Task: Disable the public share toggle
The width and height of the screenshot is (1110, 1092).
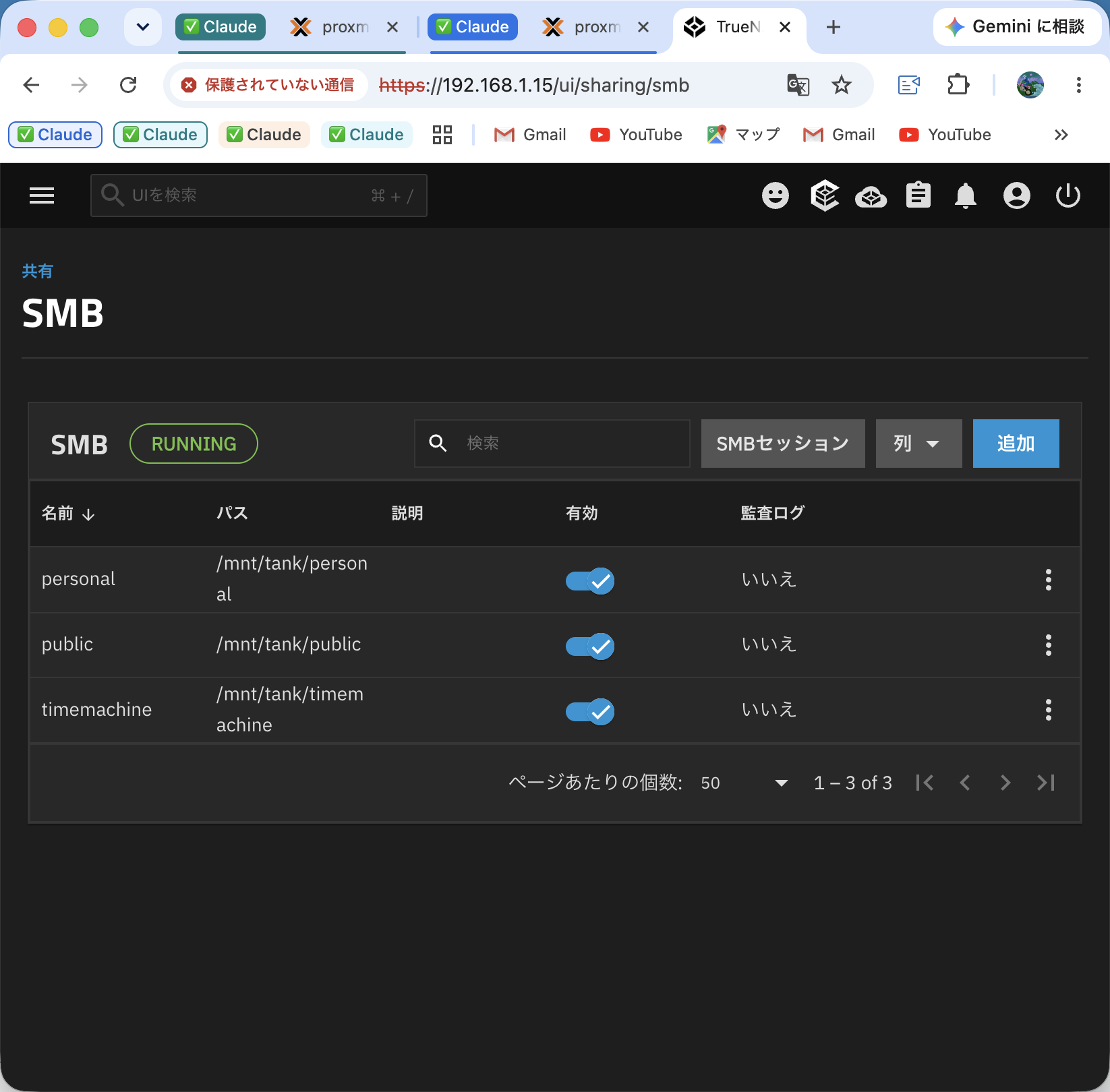Action: coord(590,646)
